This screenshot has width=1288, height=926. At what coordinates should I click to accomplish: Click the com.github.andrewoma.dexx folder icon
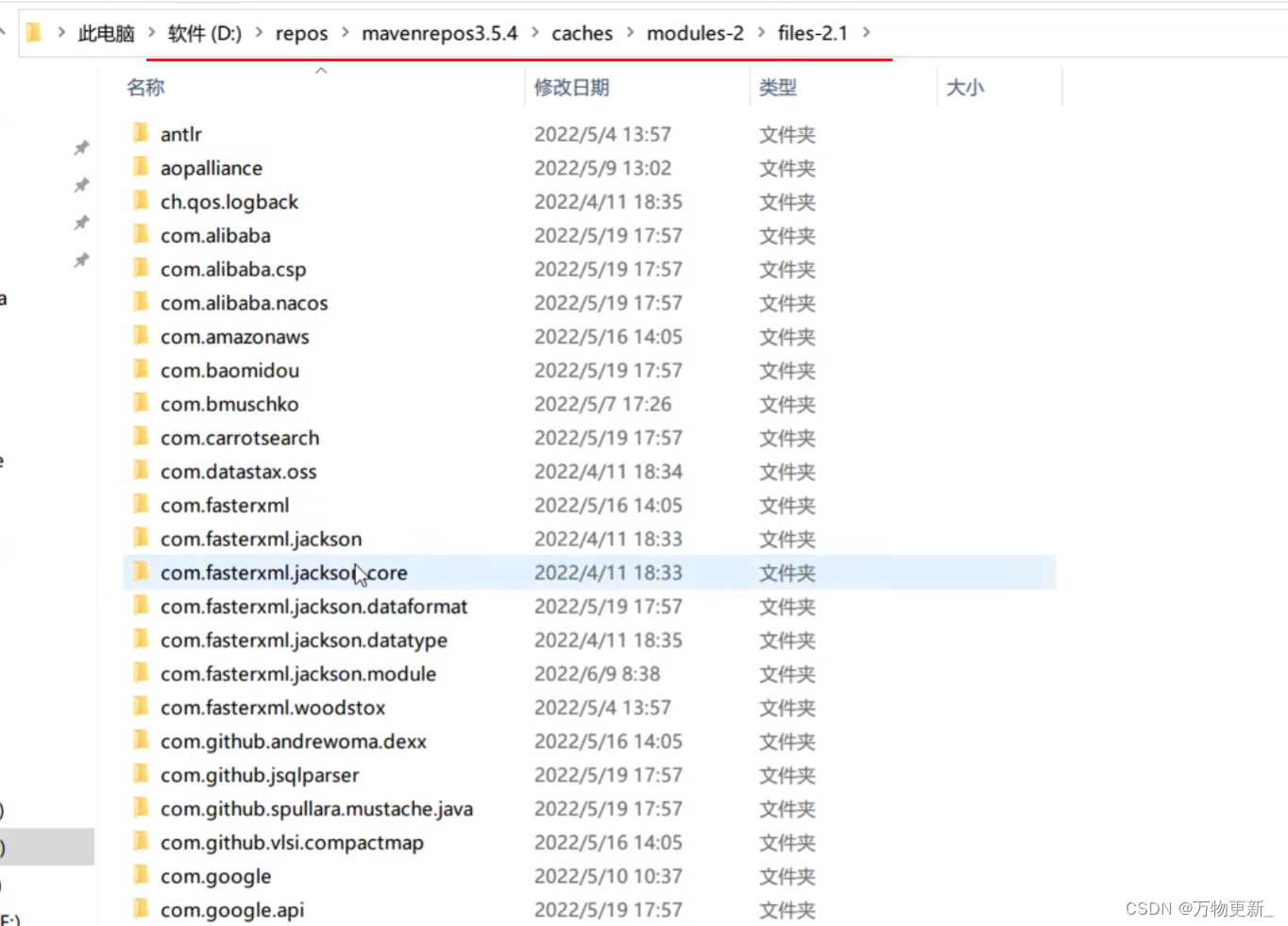click(x=141, y=740)
